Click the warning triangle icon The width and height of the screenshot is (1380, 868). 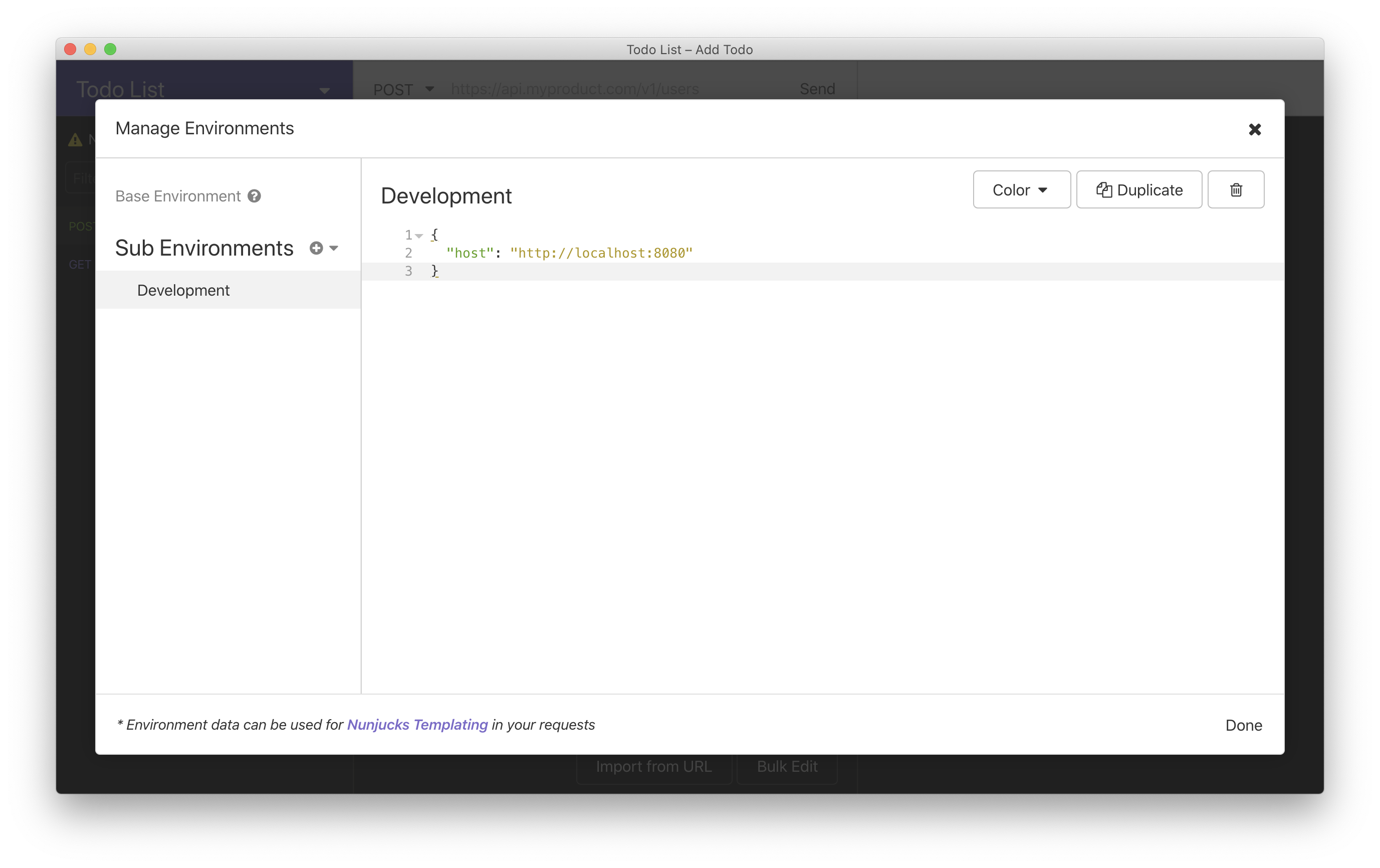76,140
